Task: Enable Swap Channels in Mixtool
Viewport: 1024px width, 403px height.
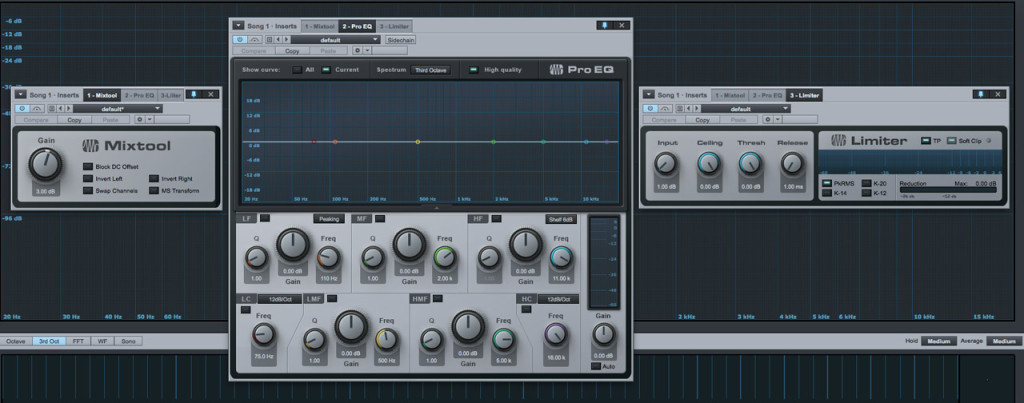Action: click(x=88, y=191)
